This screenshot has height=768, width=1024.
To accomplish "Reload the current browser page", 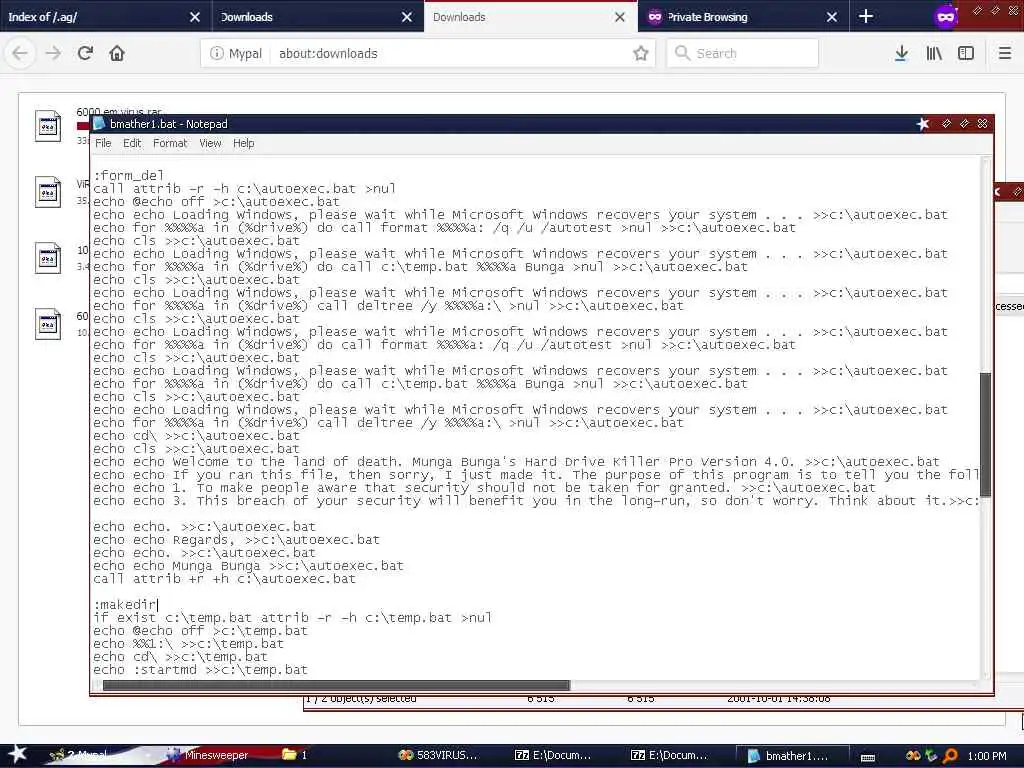I will (85, 53).
